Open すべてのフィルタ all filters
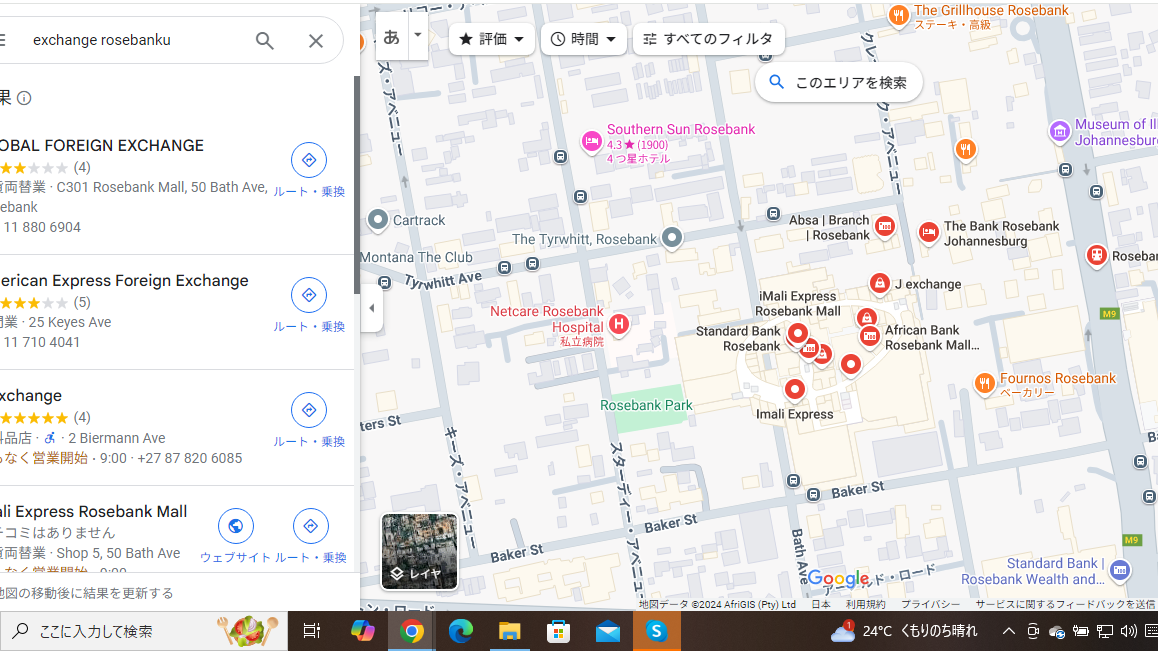This screenshot has width=1158, height=651. 708,39
